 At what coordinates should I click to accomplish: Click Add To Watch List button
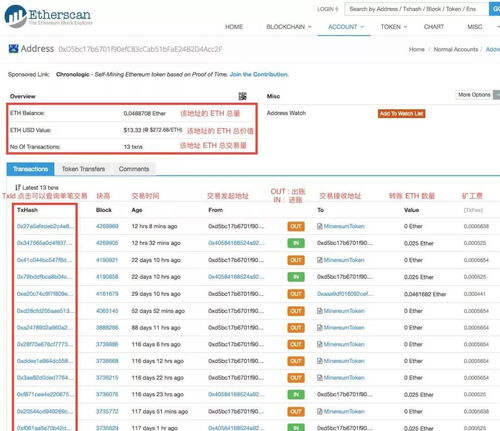pyautogui.click(x=401, y=114)
